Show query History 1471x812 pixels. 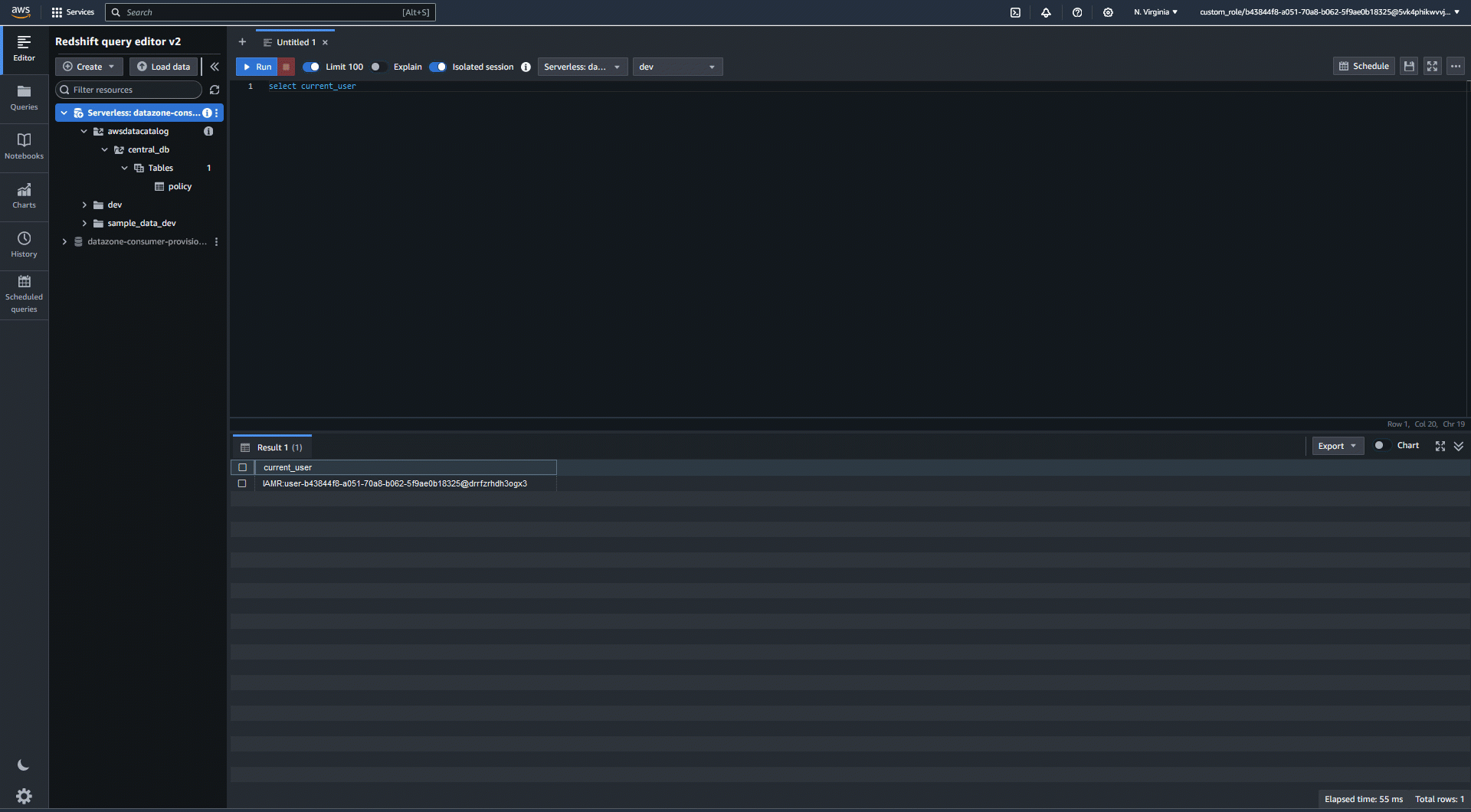(x=25, y=245)
